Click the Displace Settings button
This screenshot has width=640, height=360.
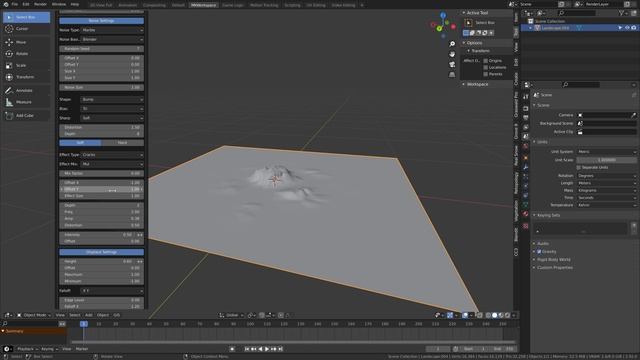click(x=101, y=252)
